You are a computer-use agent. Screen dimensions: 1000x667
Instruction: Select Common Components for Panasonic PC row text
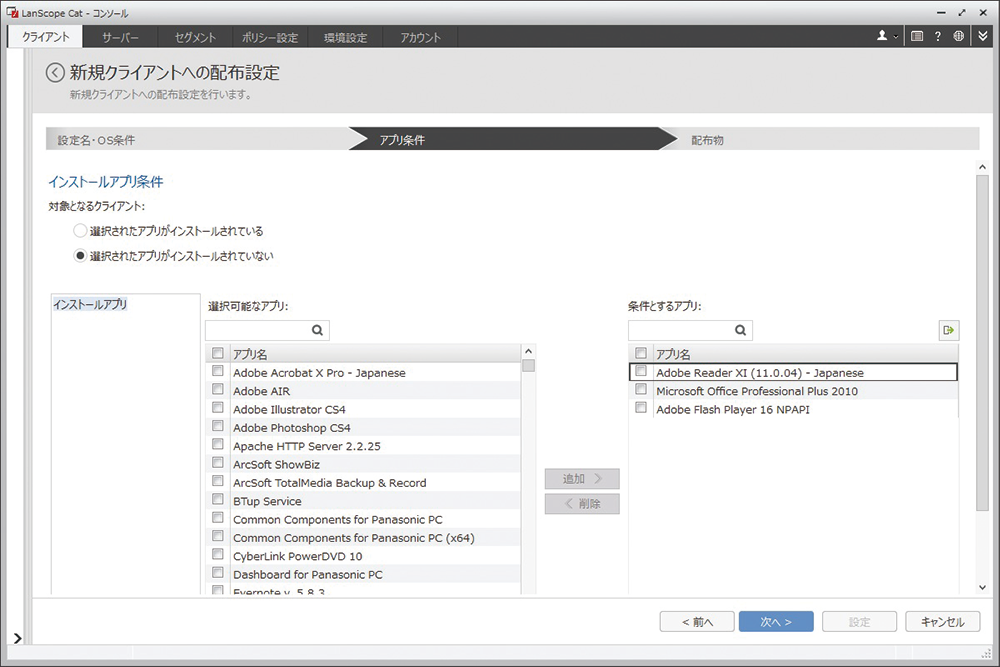(x=337, y=520)
